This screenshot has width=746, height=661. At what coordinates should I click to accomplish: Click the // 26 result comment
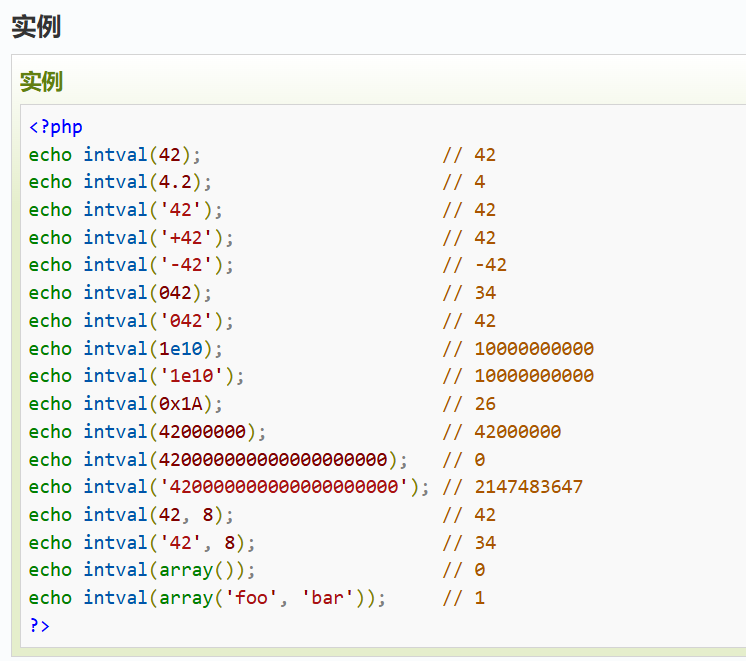point(469,404)
